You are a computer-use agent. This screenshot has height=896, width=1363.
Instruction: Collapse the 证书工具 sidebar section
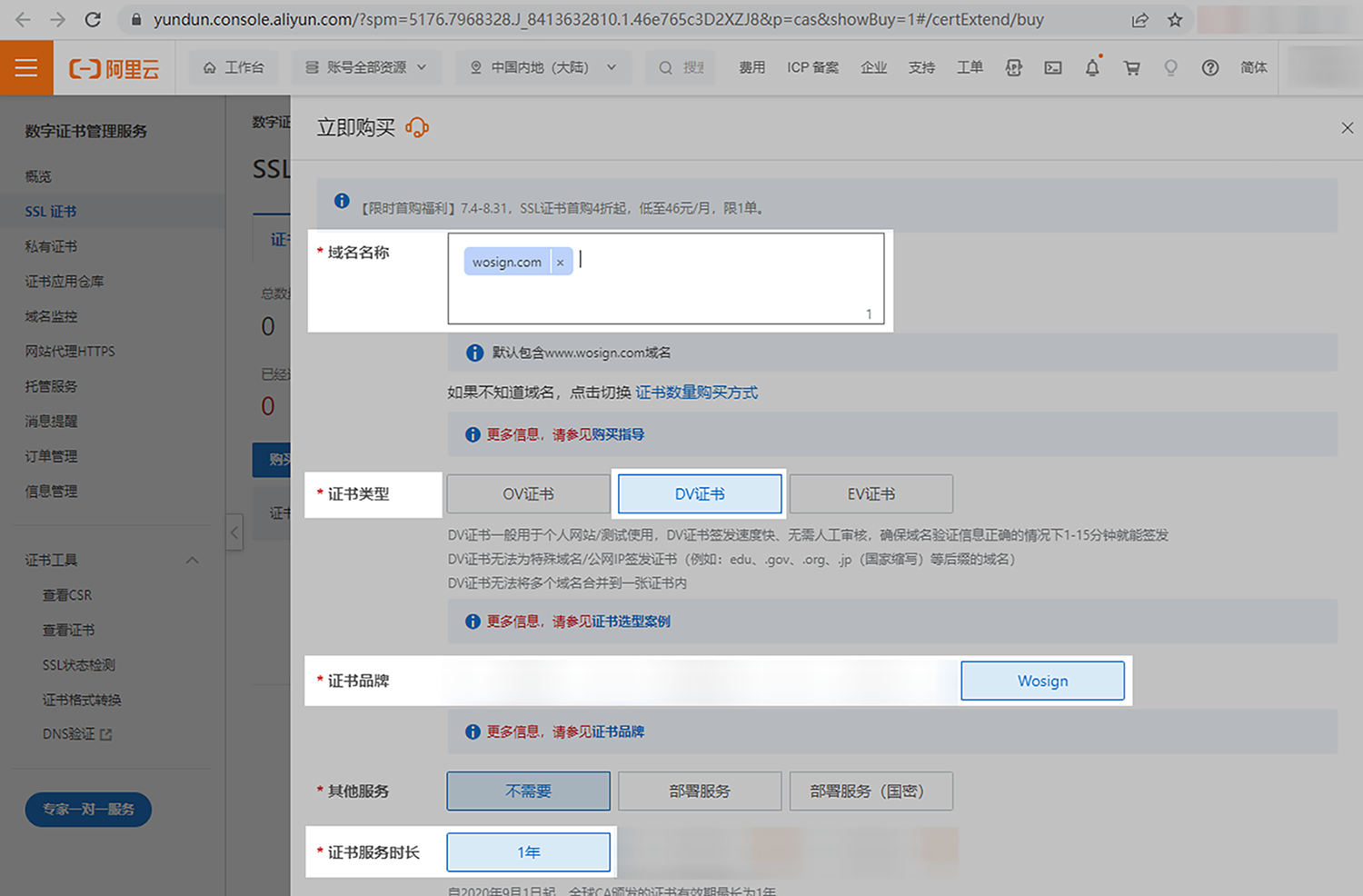[x=192, y=561]
